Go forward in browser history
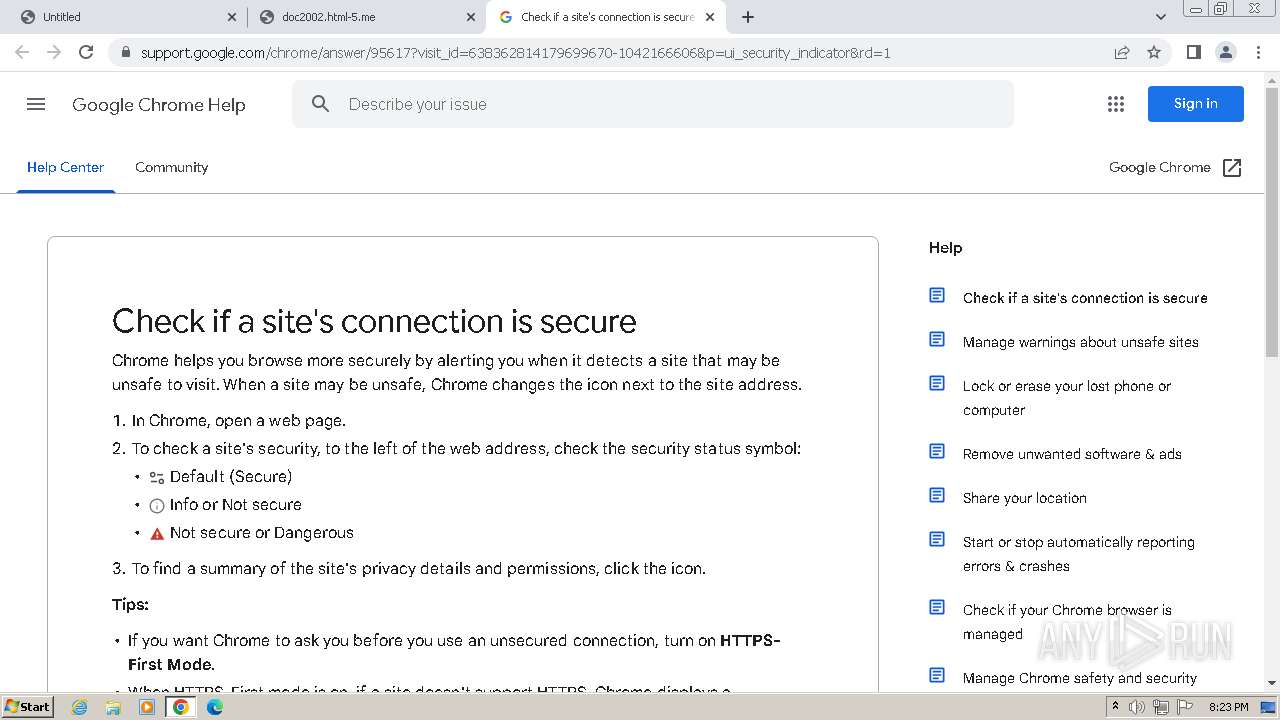 (54, 52)
